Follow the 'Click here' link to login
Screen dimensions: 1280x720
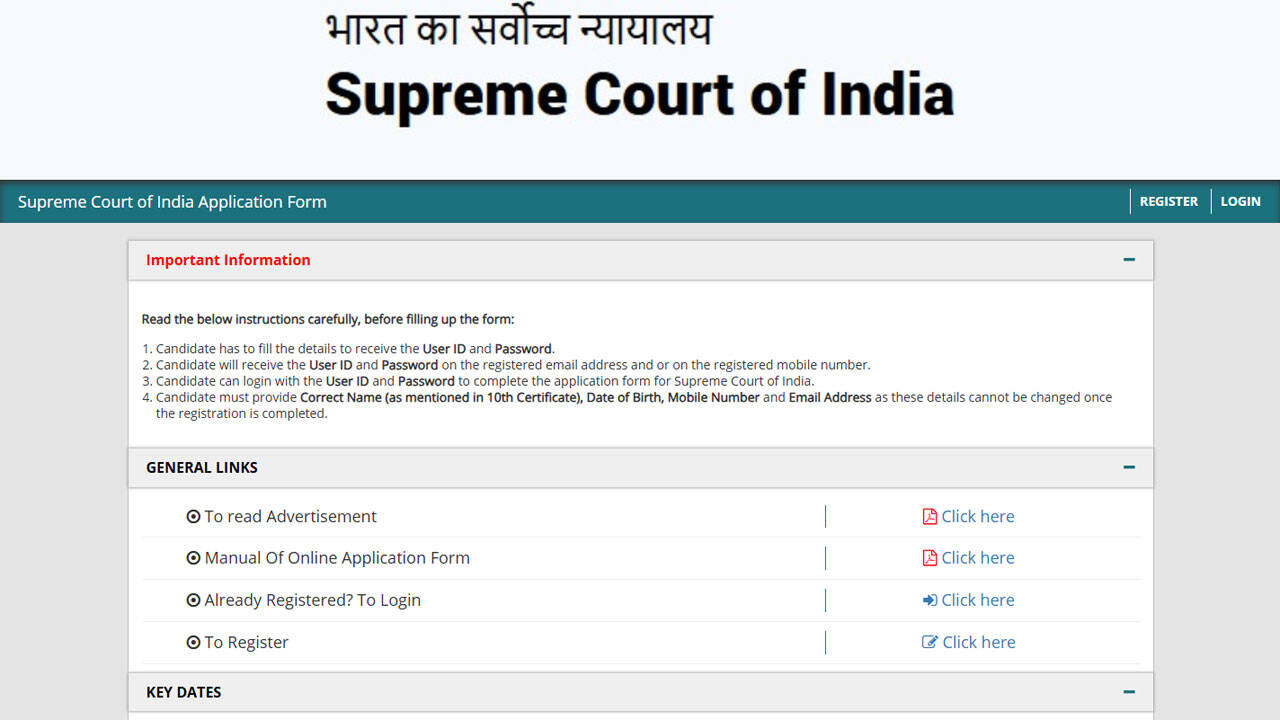[978, 600]
